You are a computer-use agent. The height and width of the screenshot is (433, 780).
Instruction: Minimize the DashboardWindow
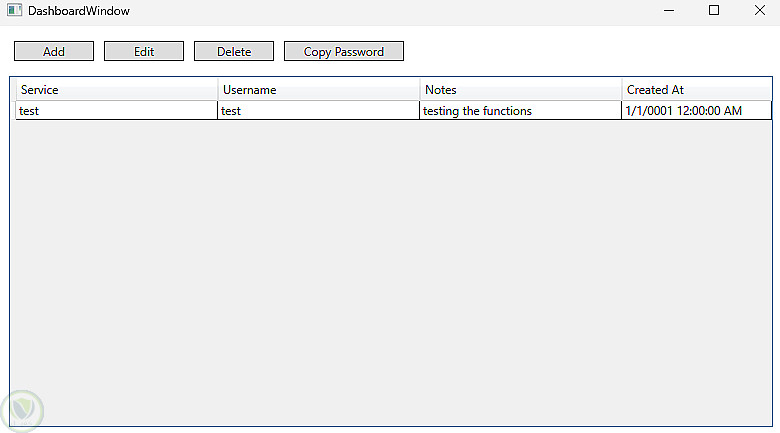pyautogui.click(x=668, y=11)
